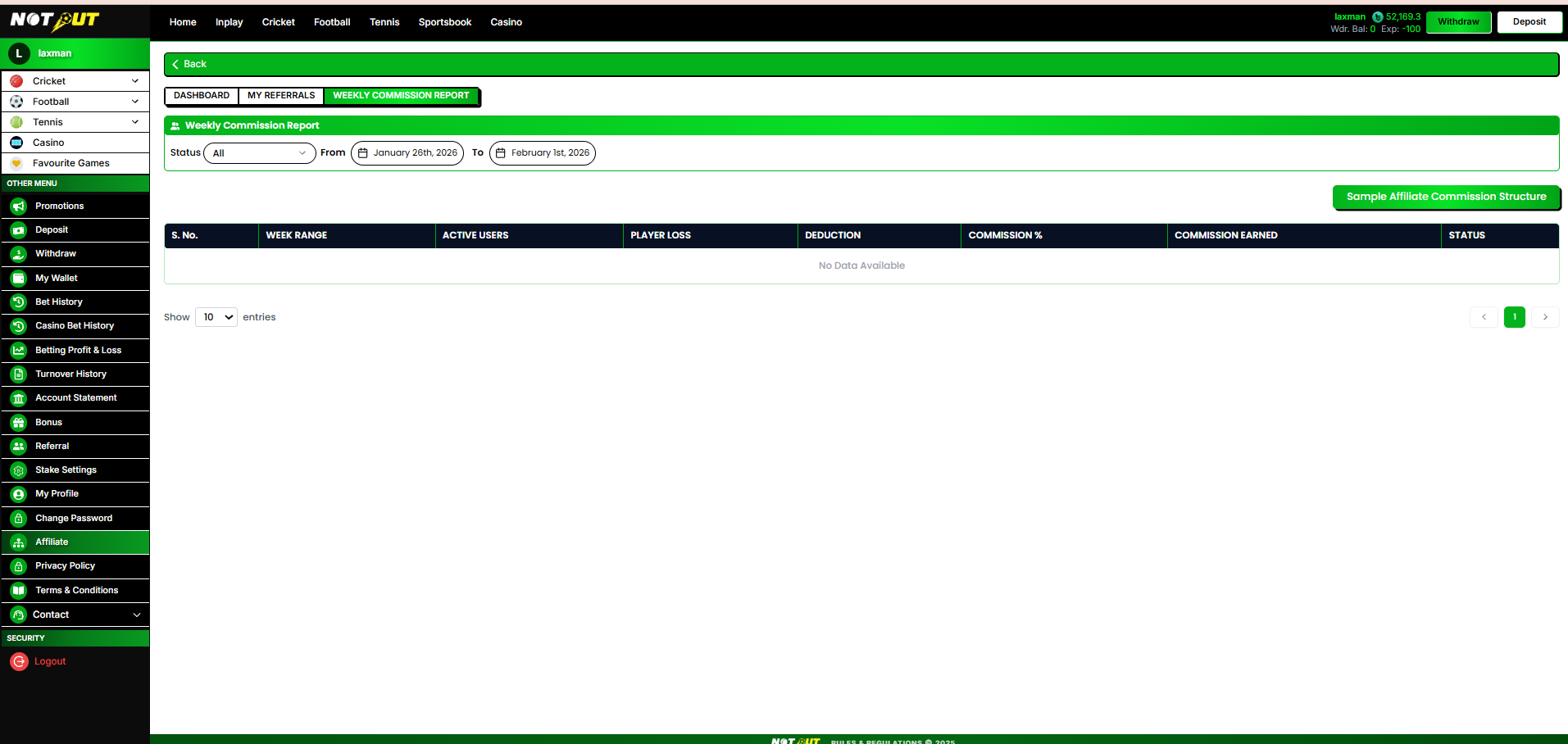Expand the Cricket sidebar chevron

click(x=135, y=81)
